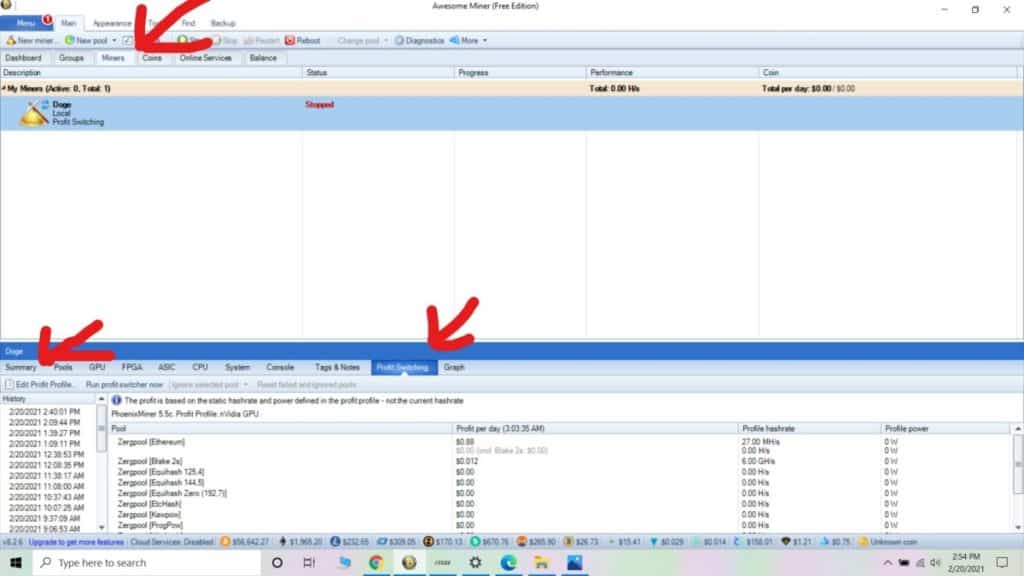Select the Main ribbon tab
The height and width of the screenshot is (576, 1024).
[x=69, y=23]
